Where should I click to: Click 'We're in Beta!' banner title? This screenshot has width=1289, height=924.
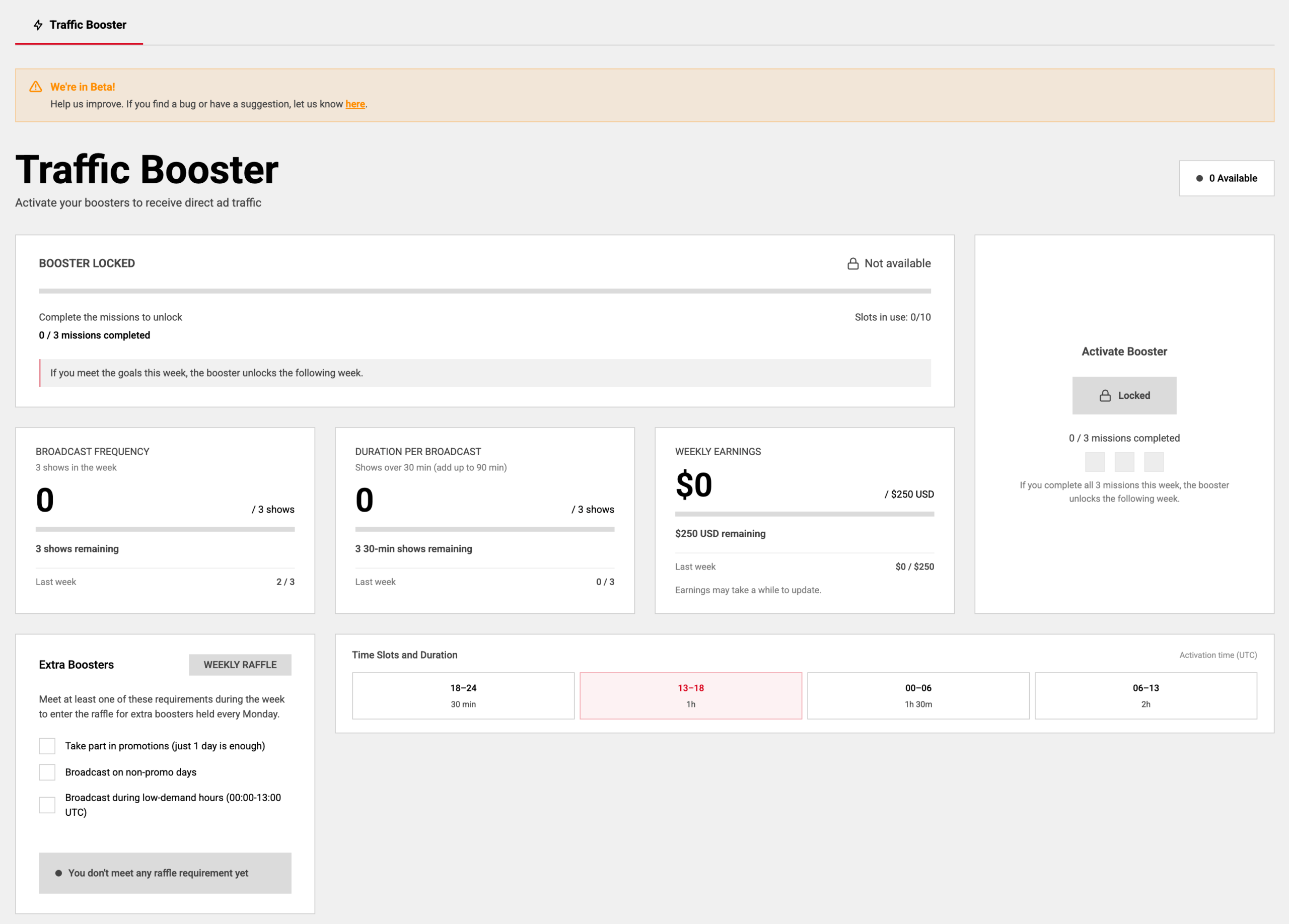tap(83, 87)
